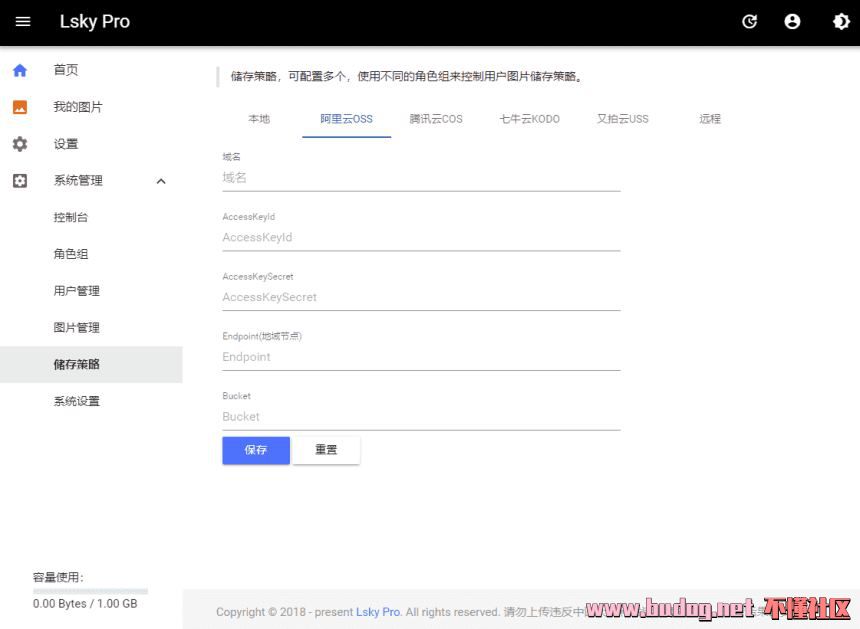Click the orange My Images icon
This screenshot has width=860, height=629.
click(20, 107)
